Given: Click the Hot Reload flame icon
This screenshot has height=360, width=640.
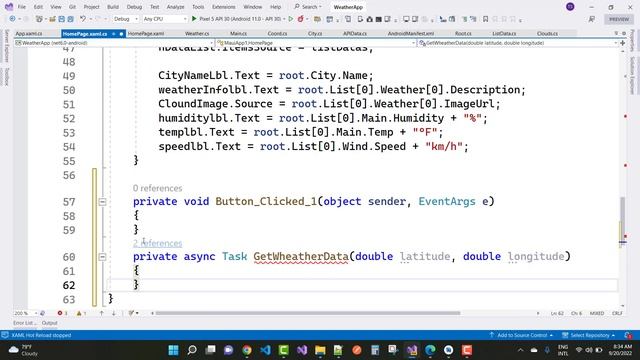Looking at the screenshot, I should click(301, 19).
